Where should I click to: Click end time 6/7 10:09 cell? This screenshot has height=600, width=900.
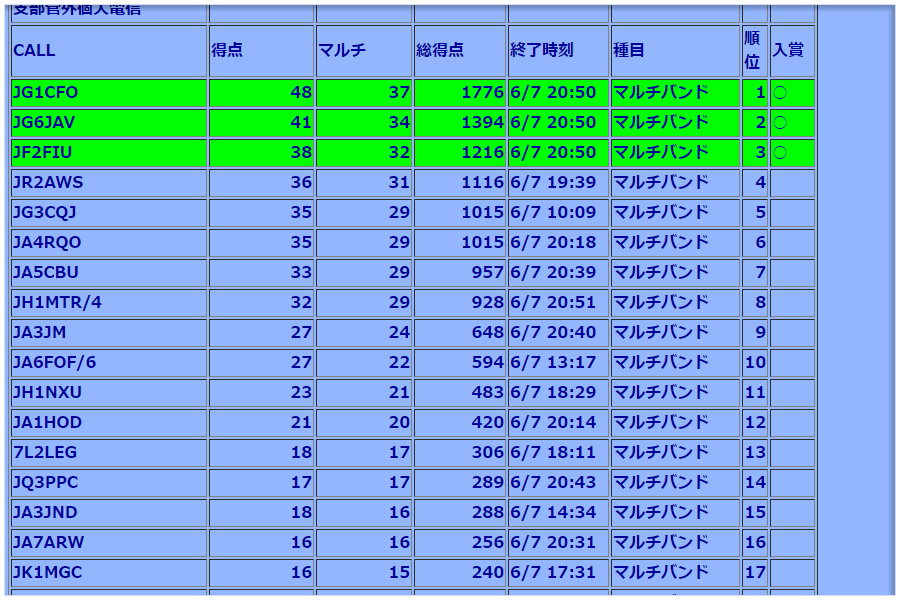pos(553,213)
